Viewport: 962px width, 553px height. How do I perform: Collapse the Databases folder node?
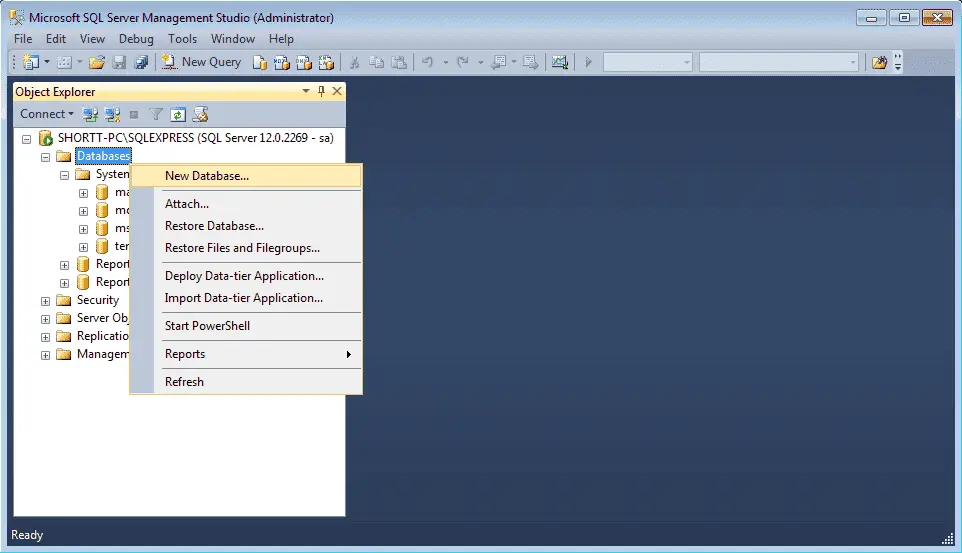(45, 157)
